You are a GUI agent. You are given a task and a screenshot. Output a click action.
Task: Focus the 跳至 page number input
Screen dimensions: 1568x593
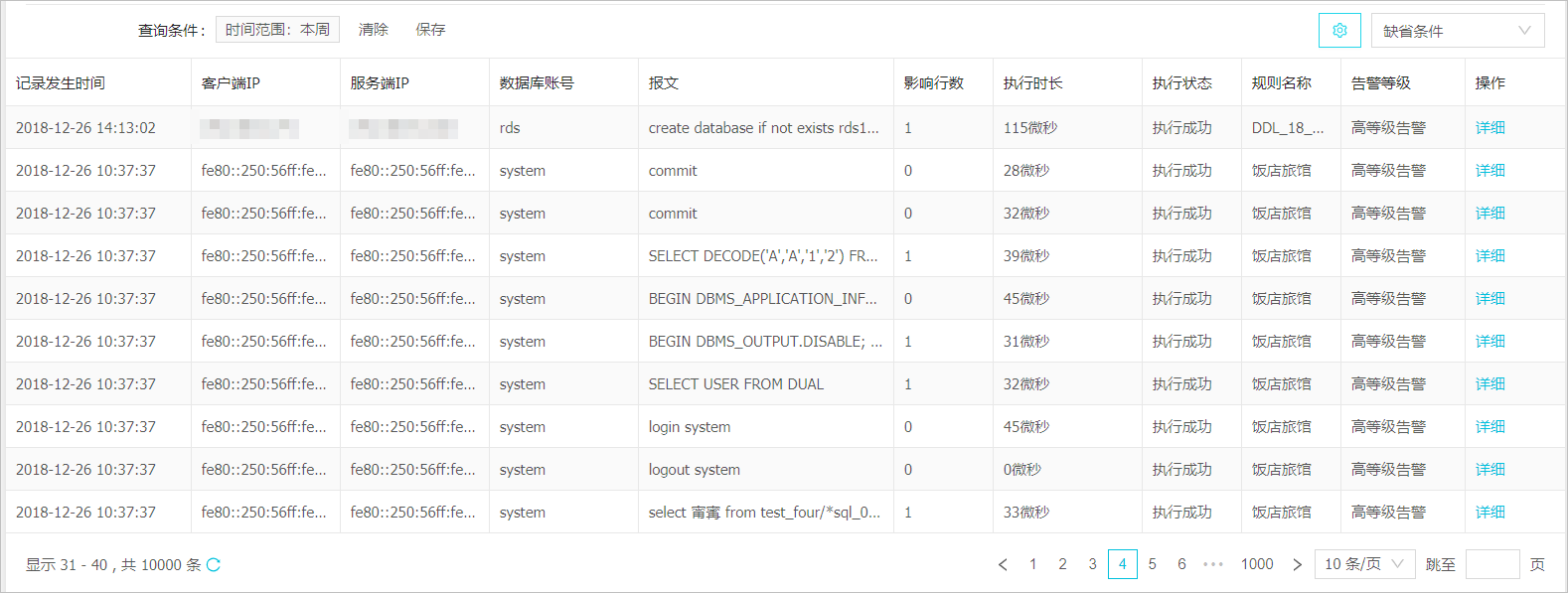tap(1492, 564)
